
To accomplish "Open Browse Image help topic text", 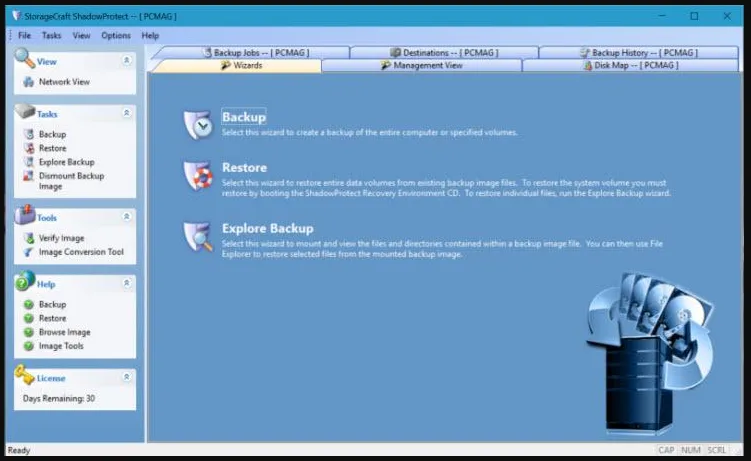I will pos(65,332).
